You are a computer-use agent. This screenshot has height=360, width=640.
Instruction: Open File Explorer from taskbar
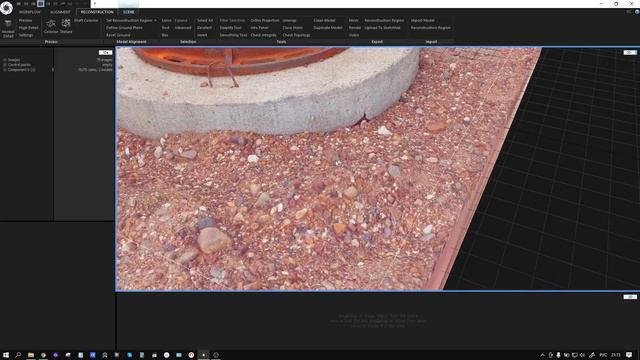coord(31,355)
